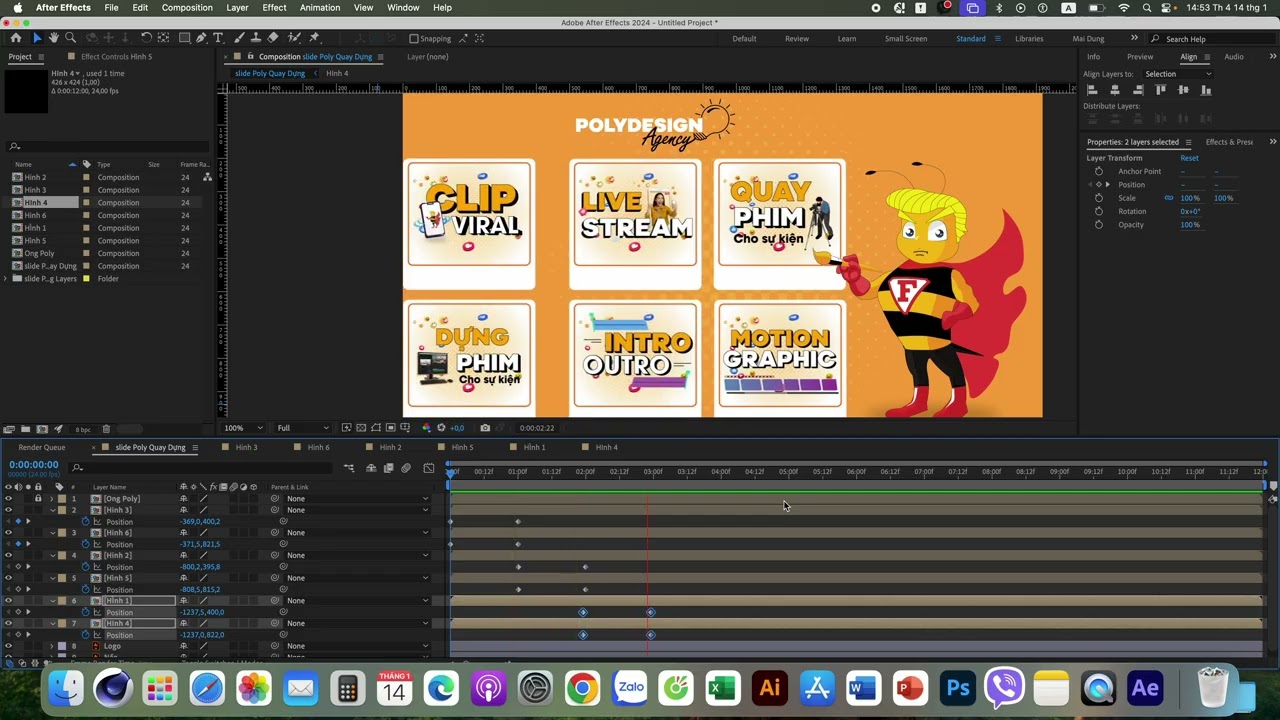Open the Full resolution dropdown
This screenshot has width=1280, height=720.
[x=302, y=428]
